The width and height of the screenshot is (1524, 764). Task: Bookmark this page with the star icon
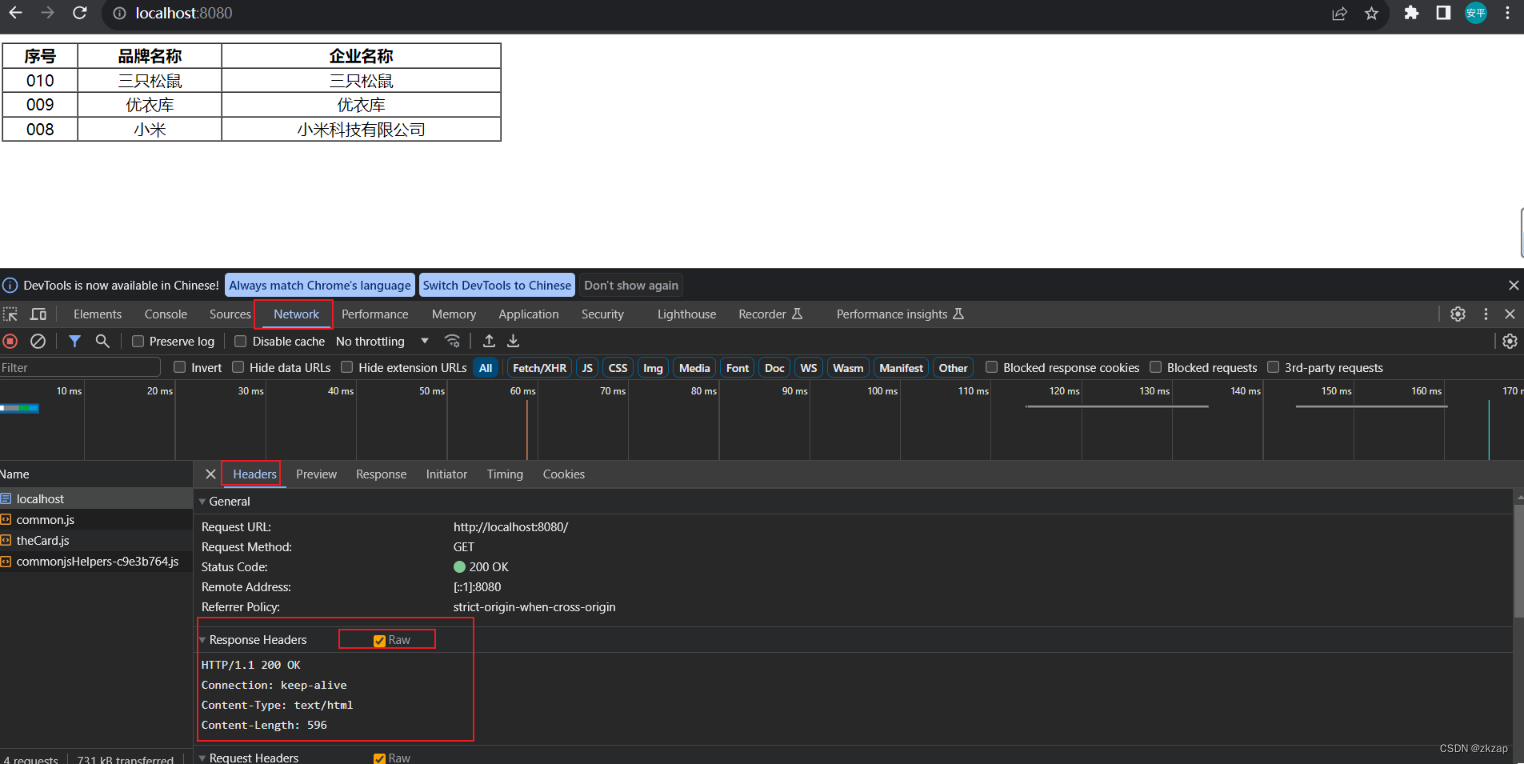[x=1371, y=13]
